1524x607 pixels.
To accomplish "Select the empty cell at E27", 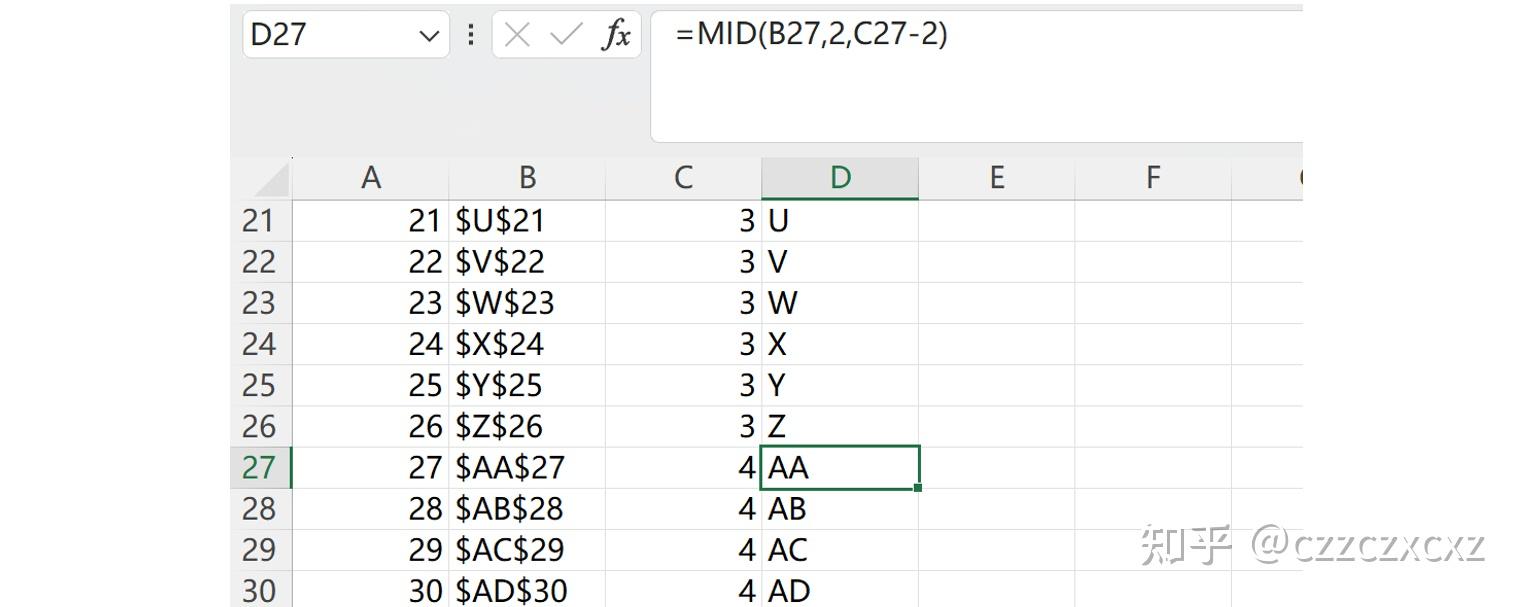I will click(x=996, y=467).
